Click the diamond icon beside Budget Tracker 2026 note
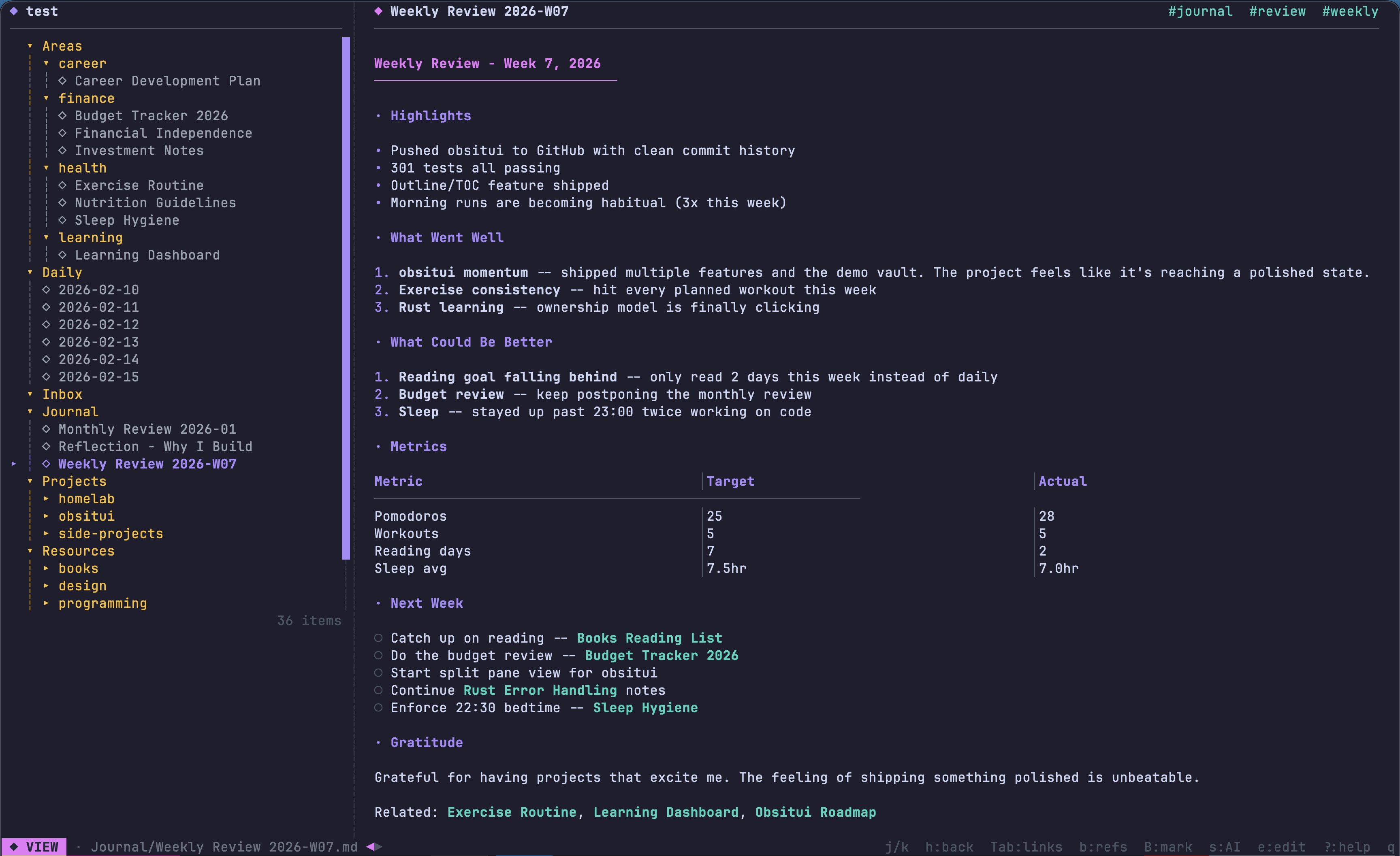1400x856 pixels. point(62,115)
